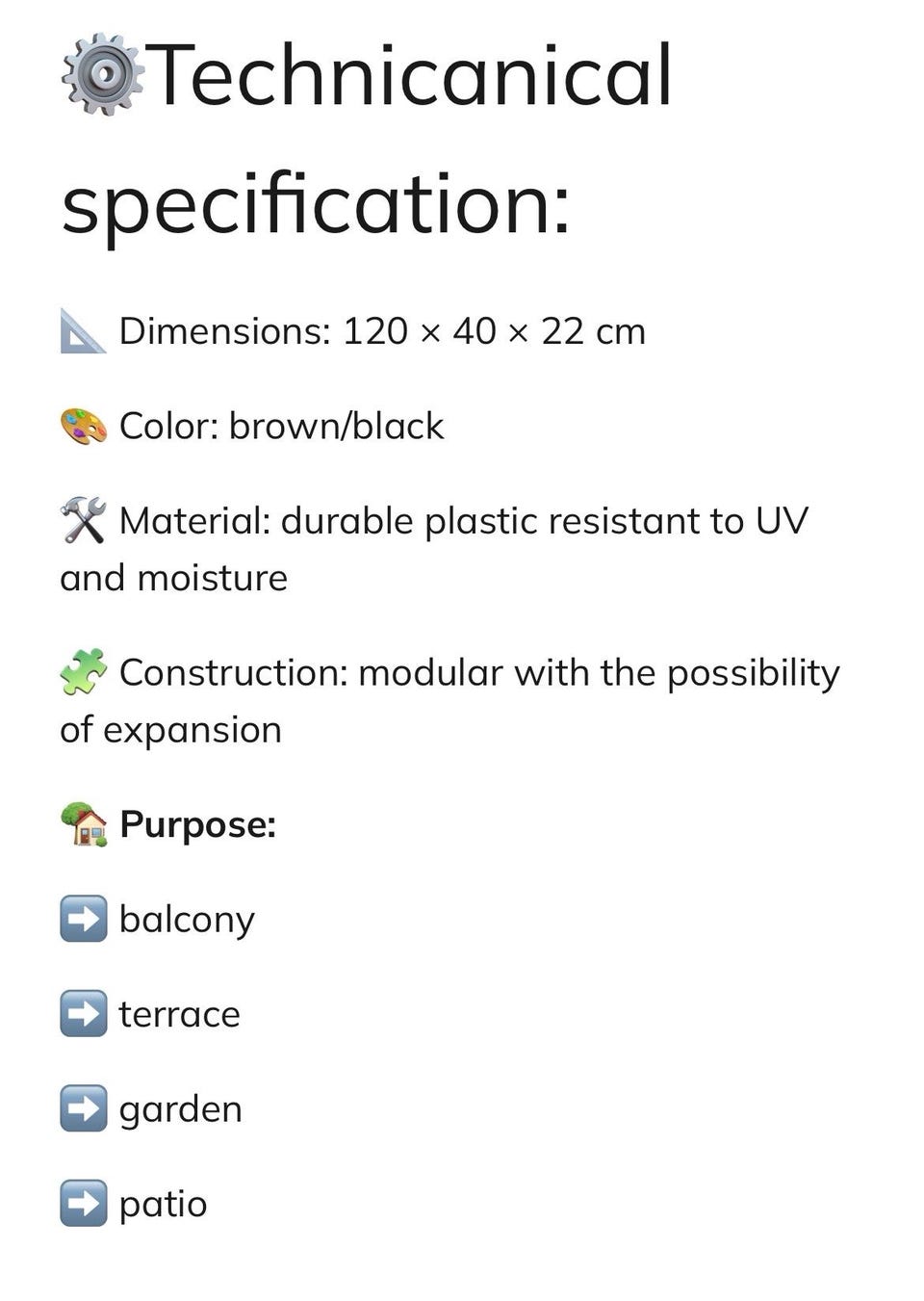
Task: Click the house with tree Purpose icon
Action: pos(83,824)
